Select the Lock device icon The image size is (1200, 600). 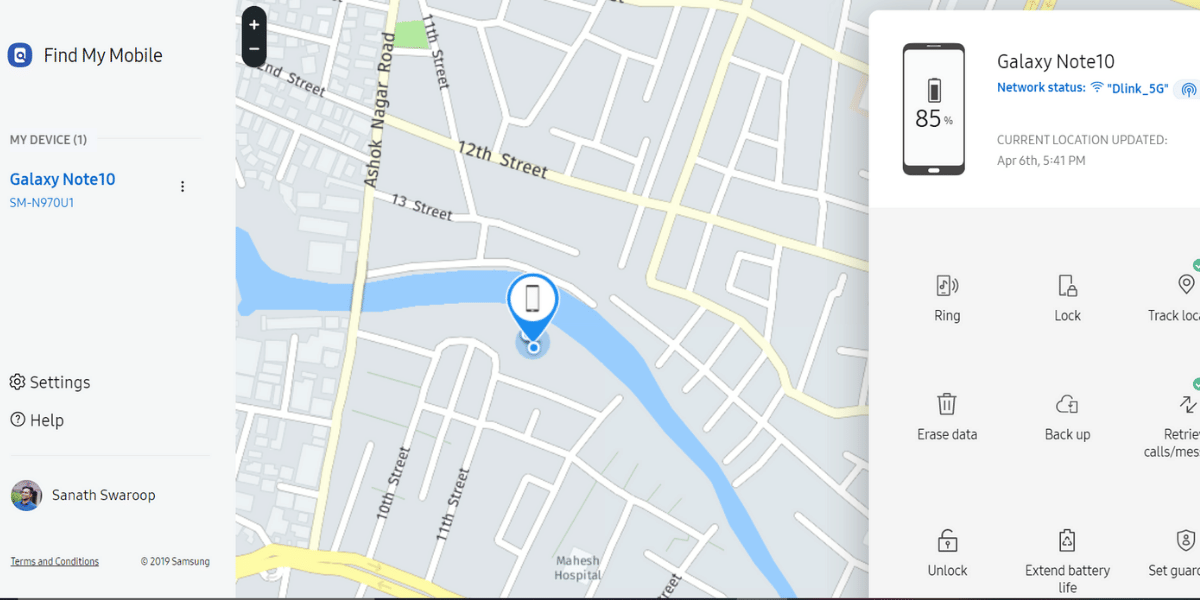coord(1067,286)
